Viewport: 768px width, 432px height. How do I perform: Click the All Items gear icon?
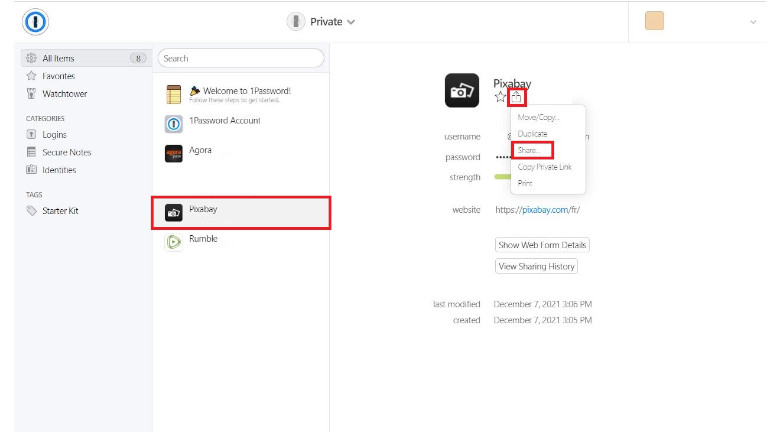[31, 58]
